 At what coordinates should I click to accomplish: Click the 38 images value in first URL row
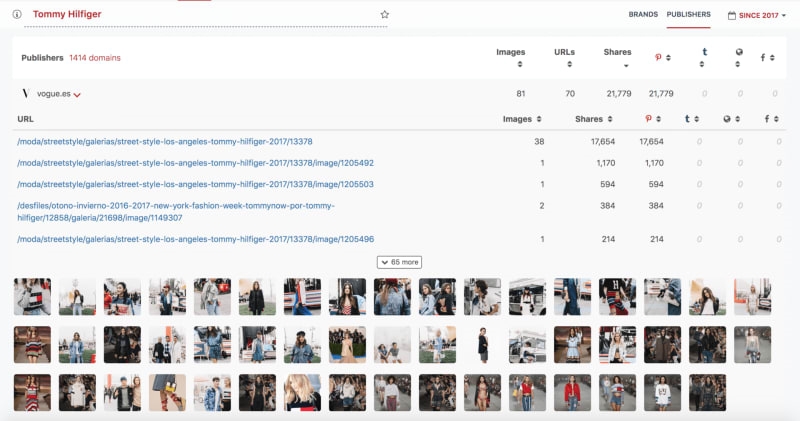tap(539, 141)
